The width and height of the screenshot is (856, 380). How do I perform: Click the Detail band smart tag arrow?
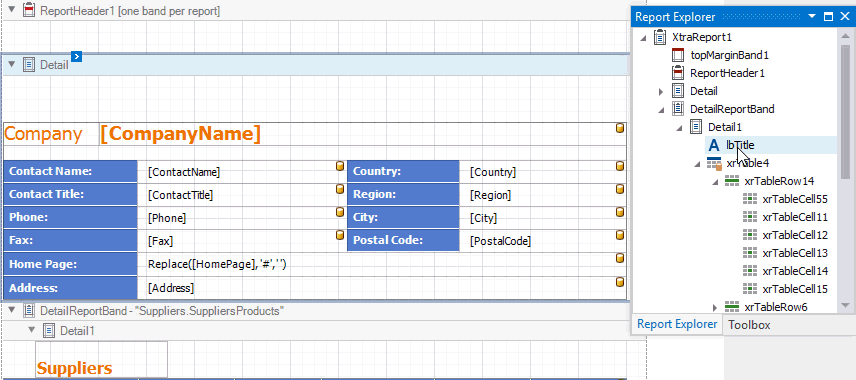[77, 56]
